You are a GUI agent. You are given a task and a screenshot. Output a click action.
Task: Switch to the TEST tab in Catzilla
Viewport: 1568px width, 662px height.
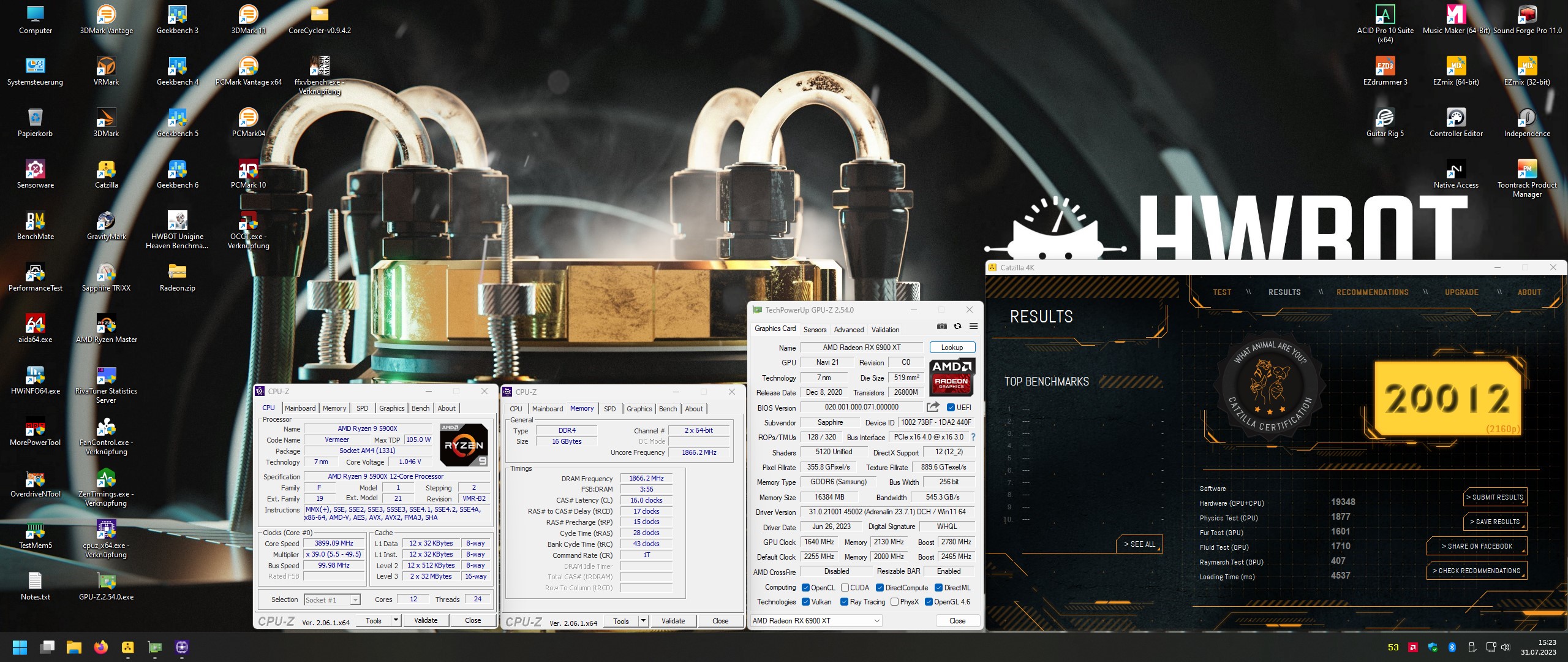tap(1222, 292)
